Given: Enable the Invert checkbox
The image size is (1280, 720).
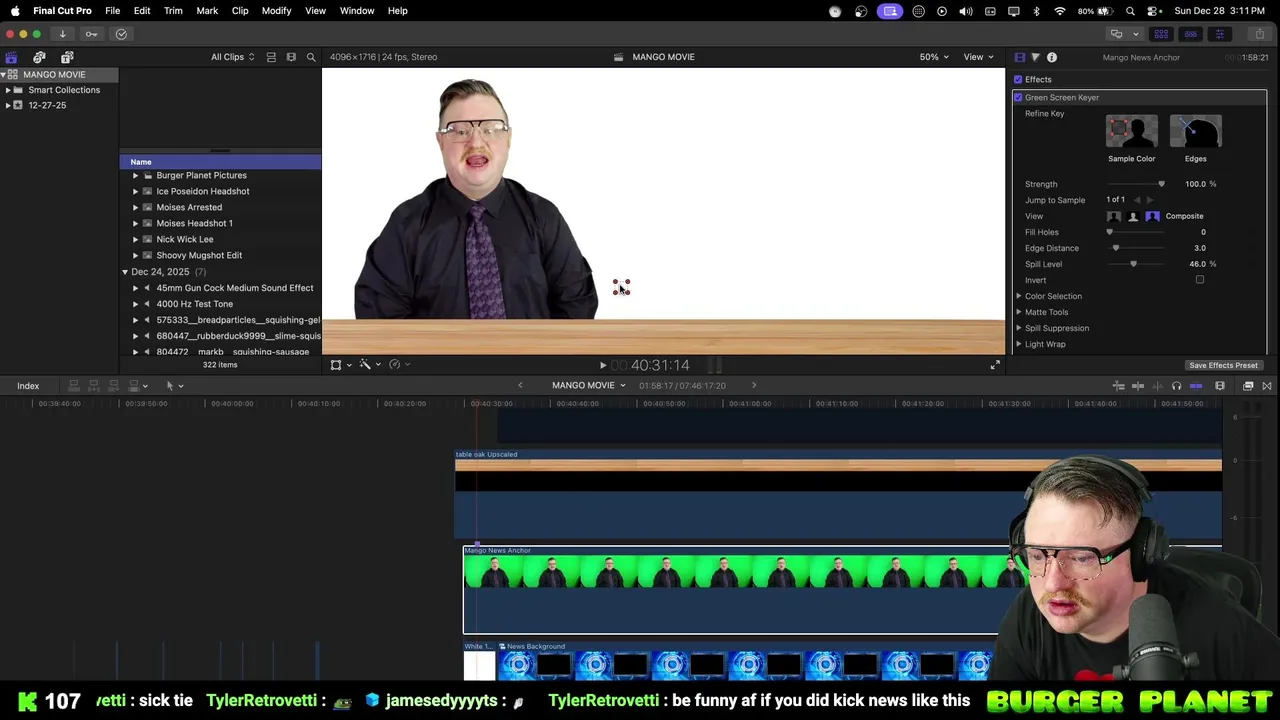Looking at the screenshot, I should click(1200, 280).
